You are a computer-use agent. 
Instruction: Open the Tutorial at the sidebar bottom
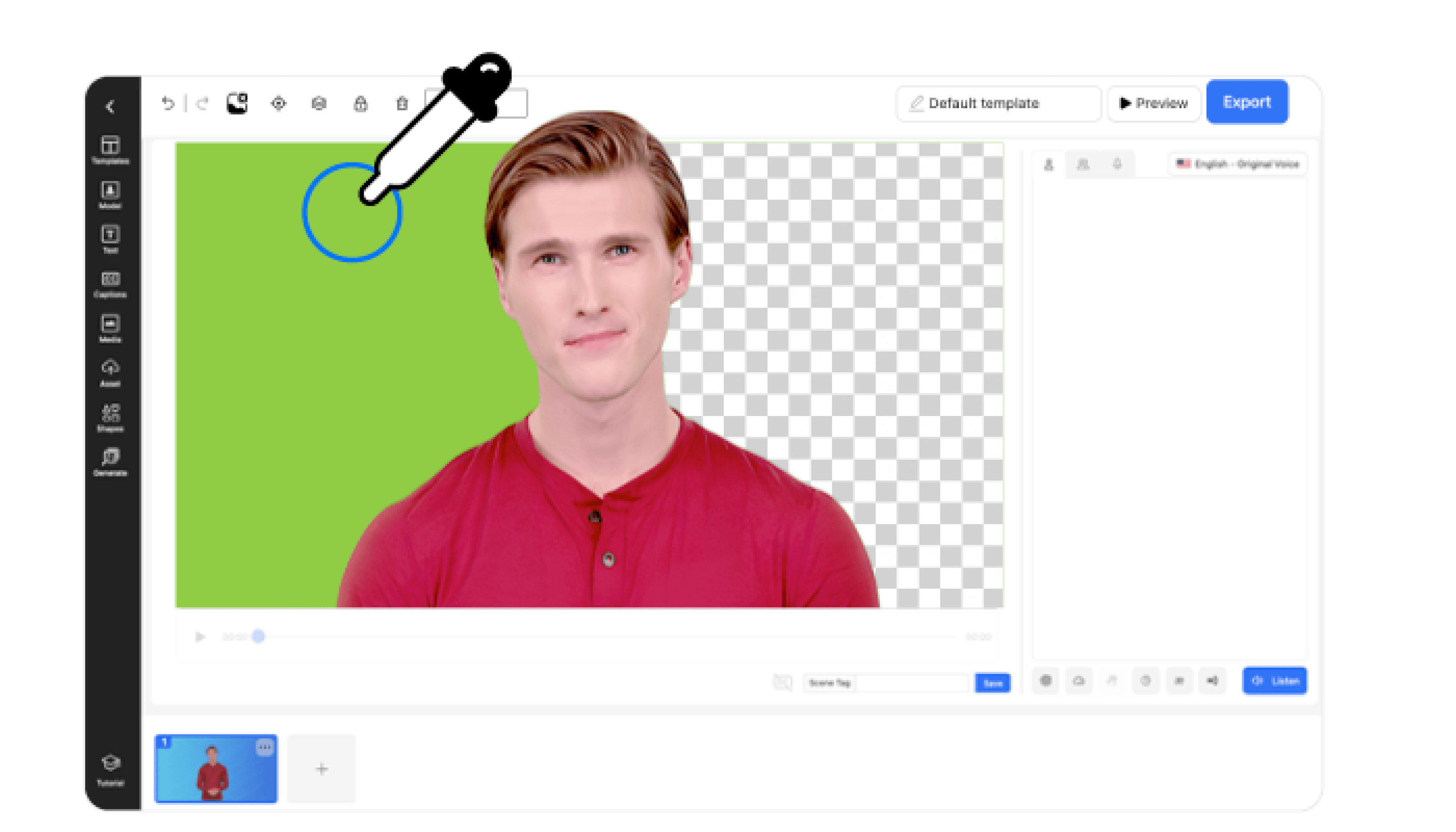click(110, 766)
